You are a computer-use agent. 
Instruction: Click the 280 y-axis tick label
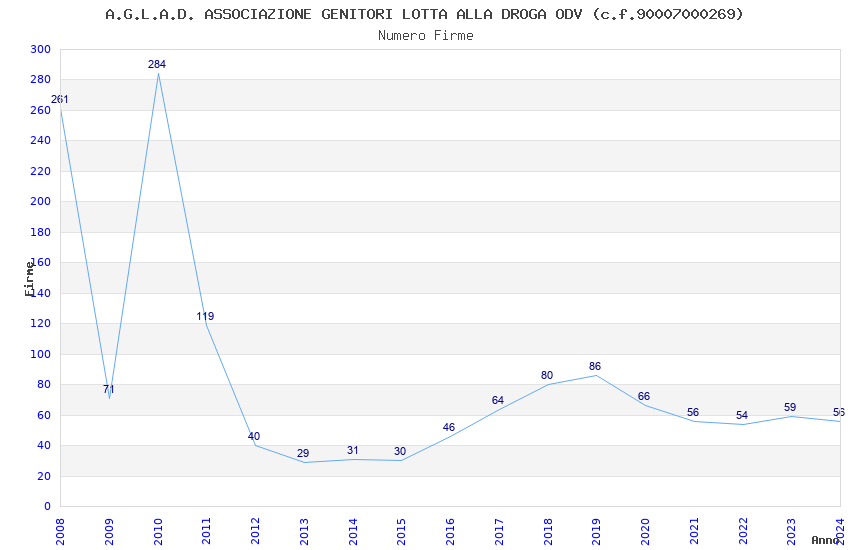[41, 80]
